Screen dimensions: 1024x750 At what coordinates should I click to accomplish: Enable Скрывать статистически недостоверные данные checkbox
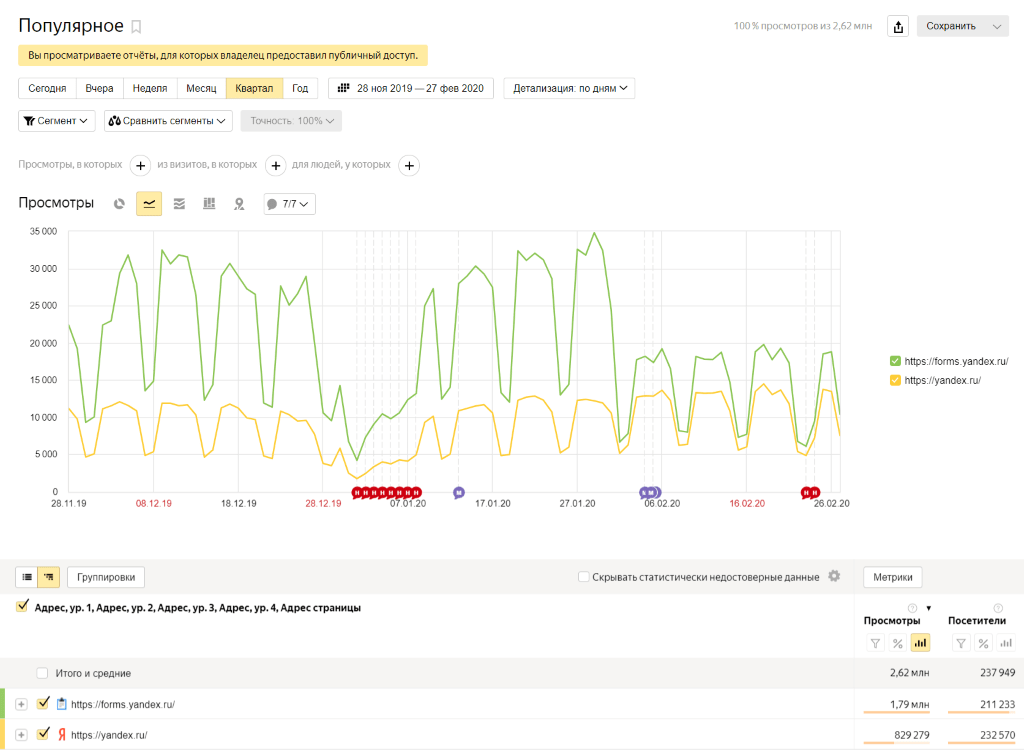(x=584, y=577)
